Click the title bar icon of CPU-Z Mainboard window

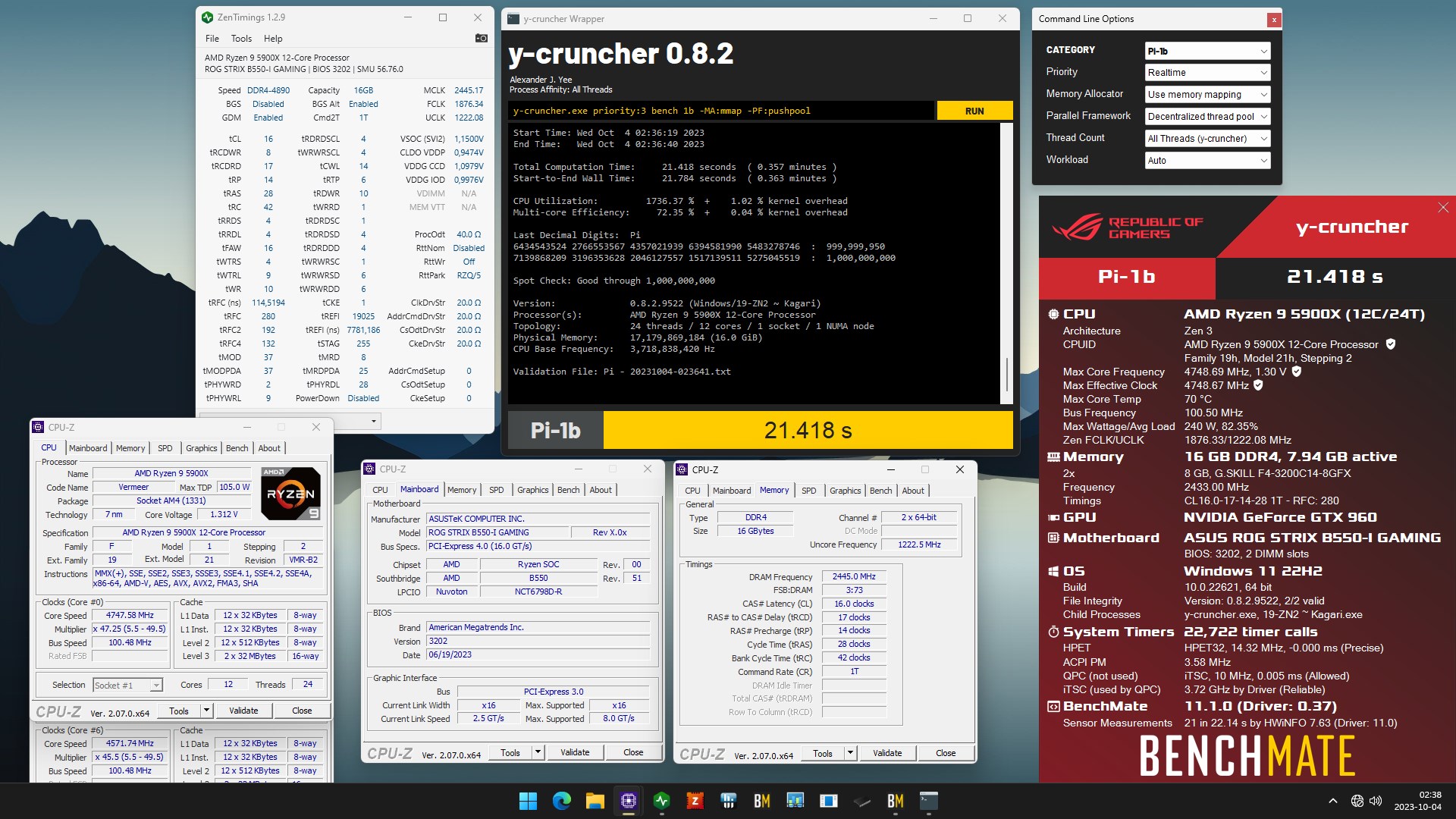pos(369,469)
